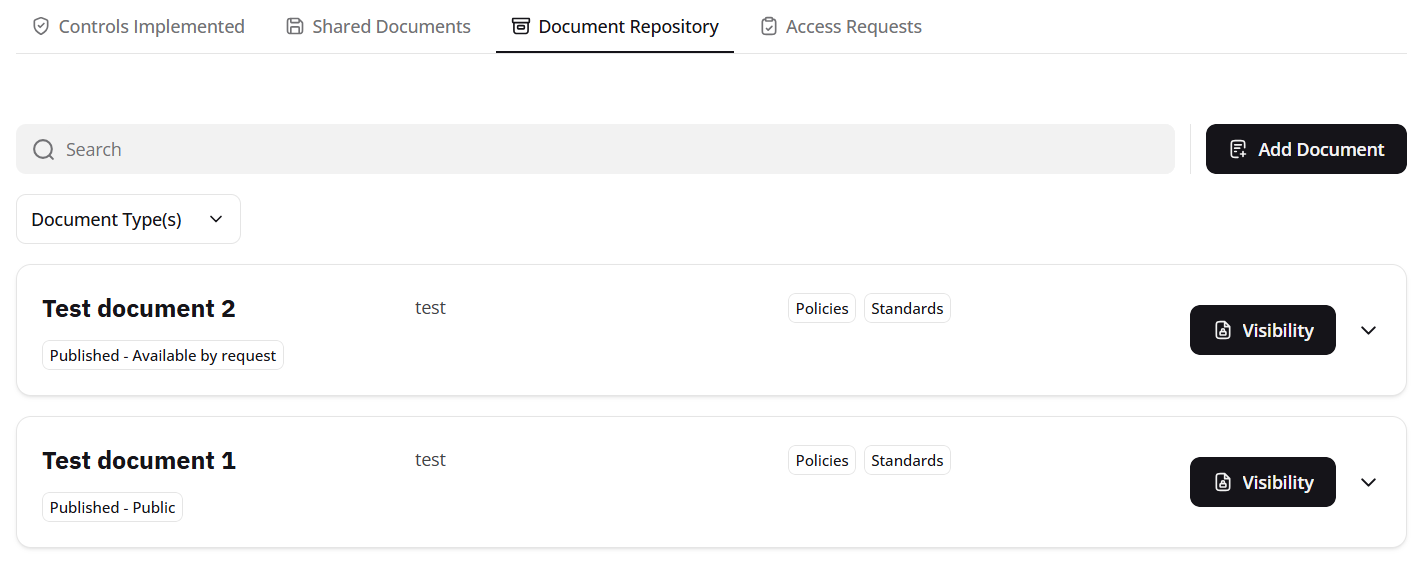This screenshot has height=564, width=1417.
Task: Click the lock file icon for Test document 1
Action: (x=1222, y=483)
